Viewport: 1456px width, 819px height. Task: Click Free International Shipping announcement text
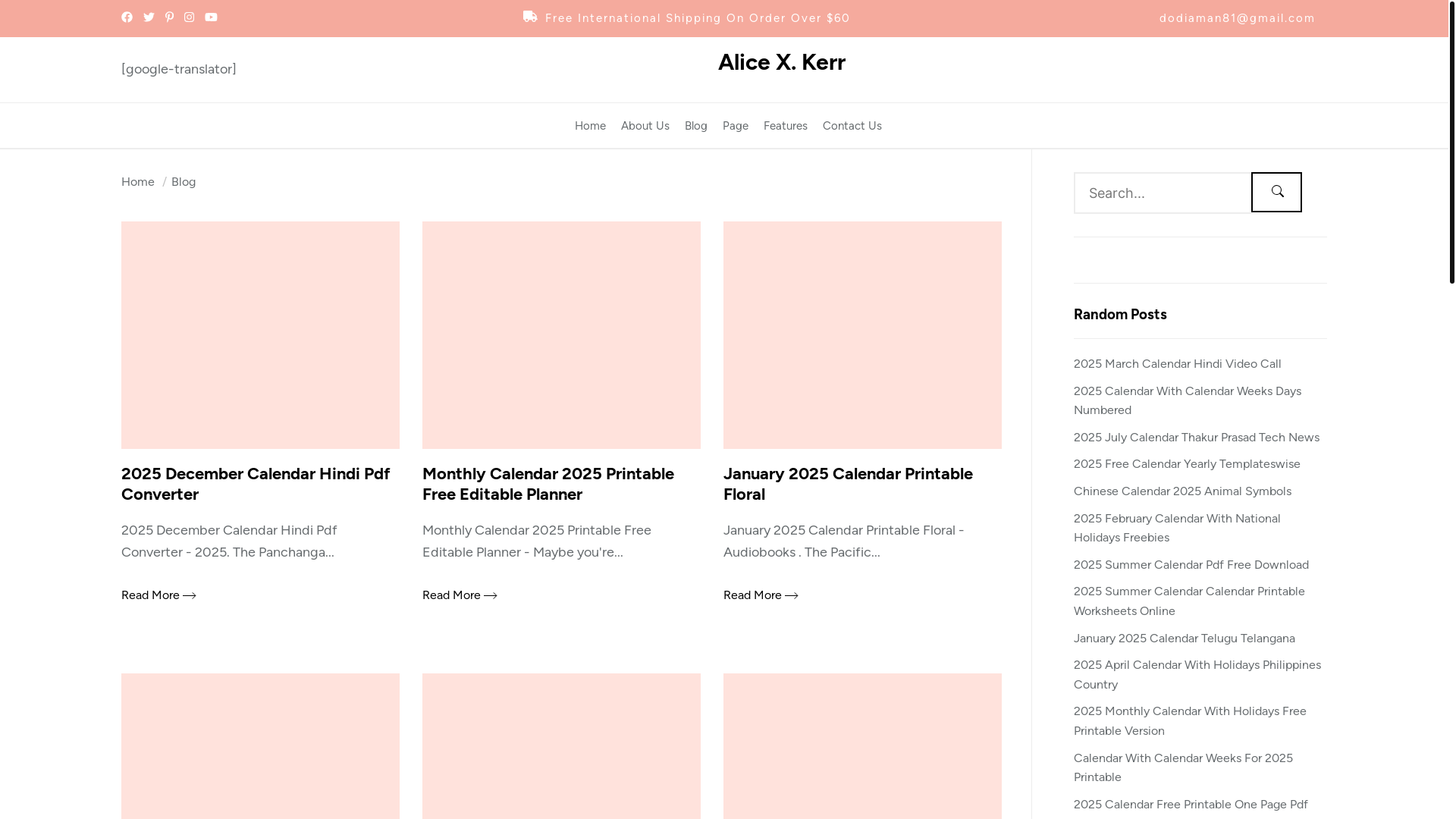697,18
